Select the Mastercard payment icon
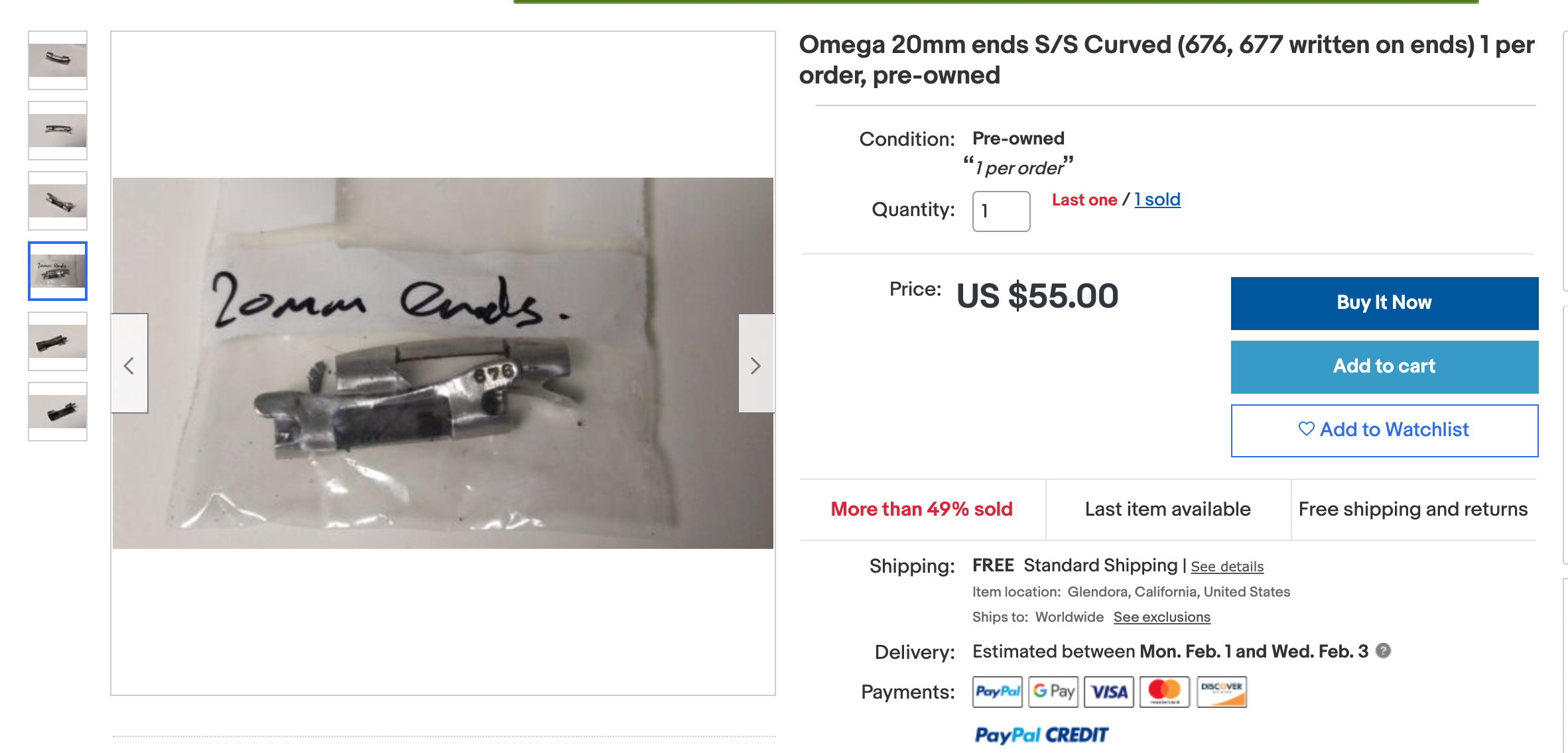Screen dimensions: 1568x753 [1165, 692]
